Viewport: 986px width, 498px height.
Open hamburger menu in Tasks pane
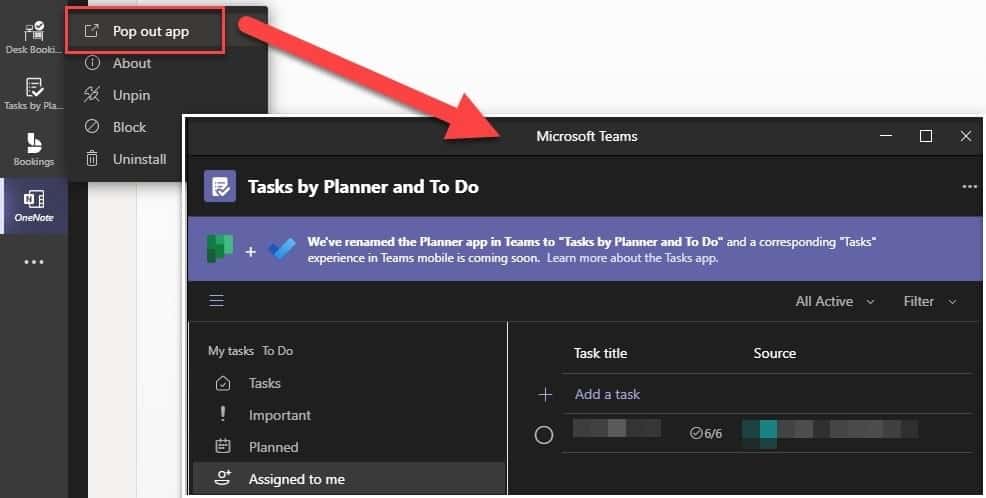click(x=216, y=301)
